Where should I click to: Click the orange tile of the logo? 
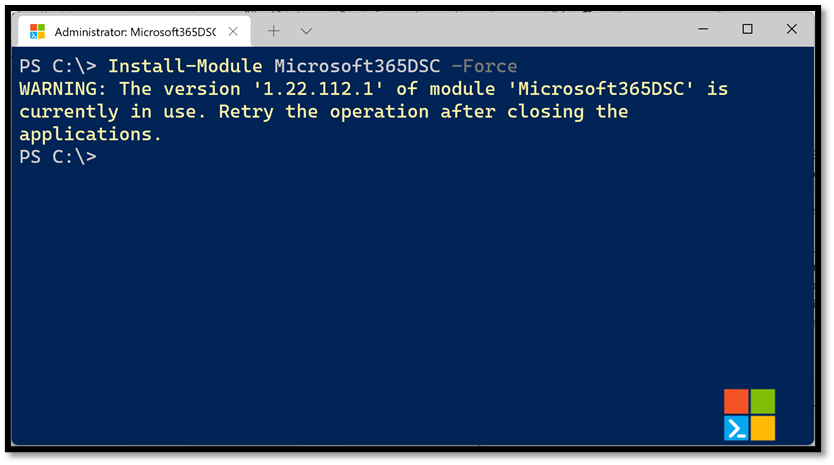pos(736,401)
